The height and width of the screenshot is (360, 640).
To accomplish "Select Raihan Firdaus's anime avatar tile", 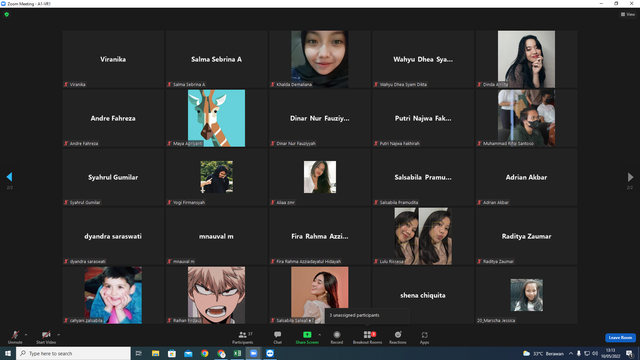I will (216, 295).
